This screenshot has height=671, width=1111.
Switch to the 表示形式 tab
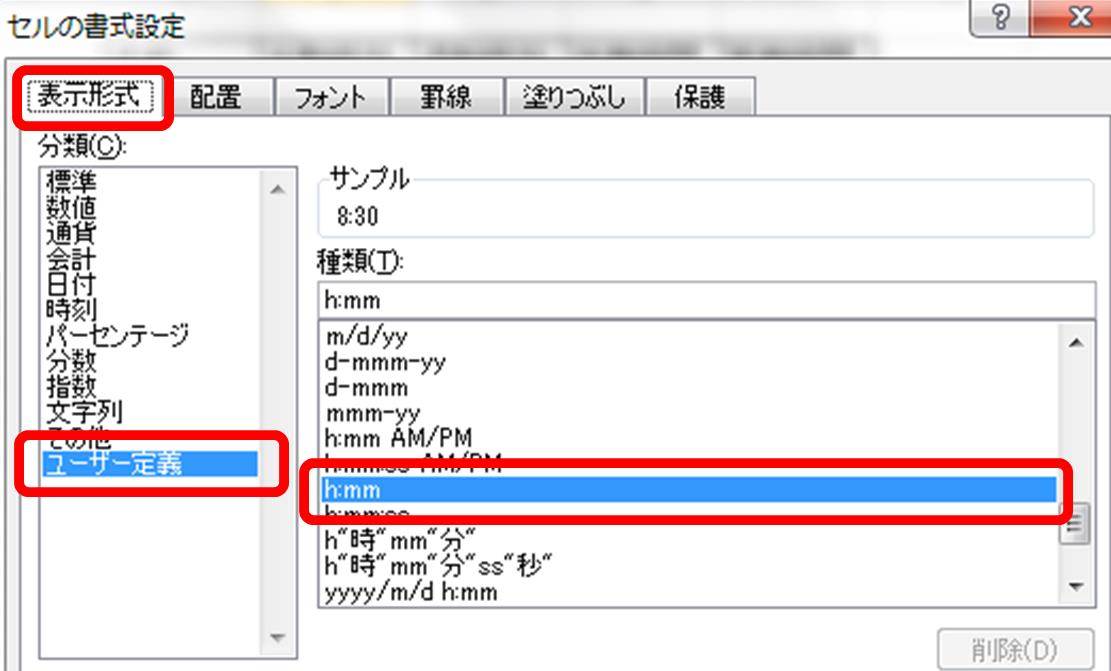click(x=92, y=98)
